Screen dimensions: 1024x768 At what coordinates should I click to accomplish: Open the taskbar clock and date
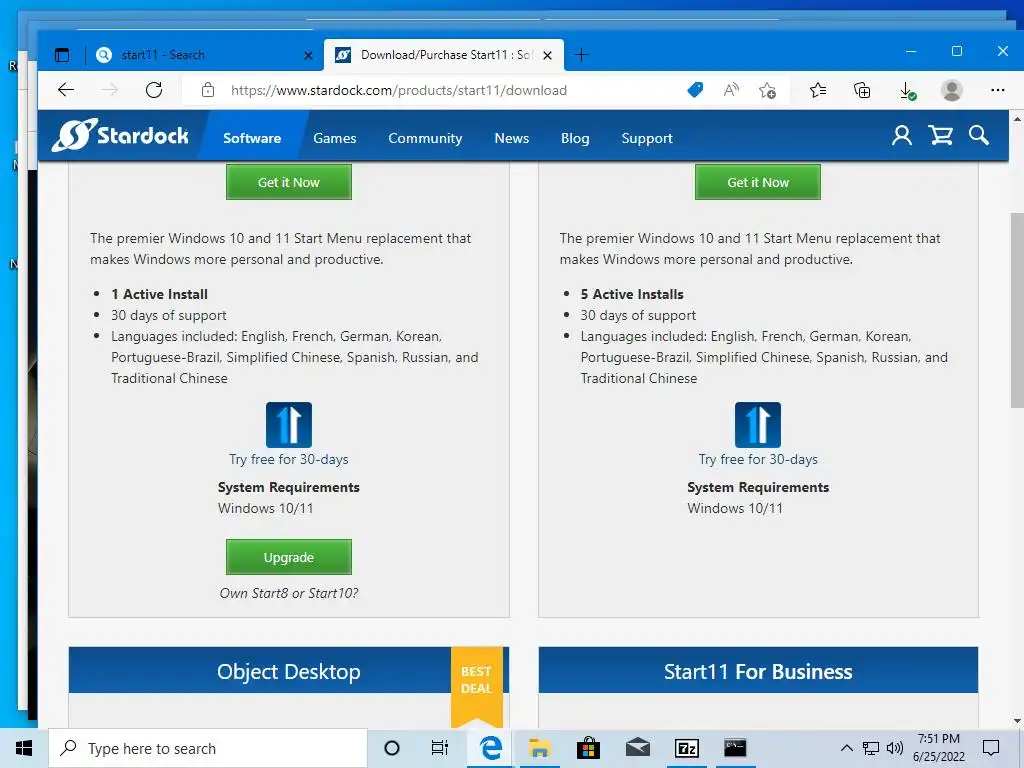(x=938, y=748)
